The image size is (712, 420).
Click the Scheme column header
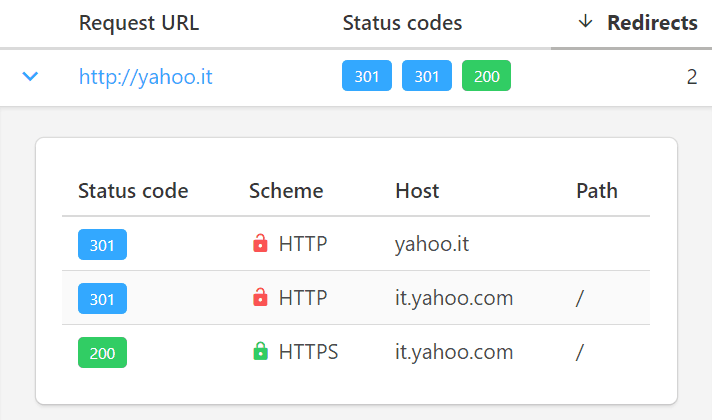click(x=286, y=191)
